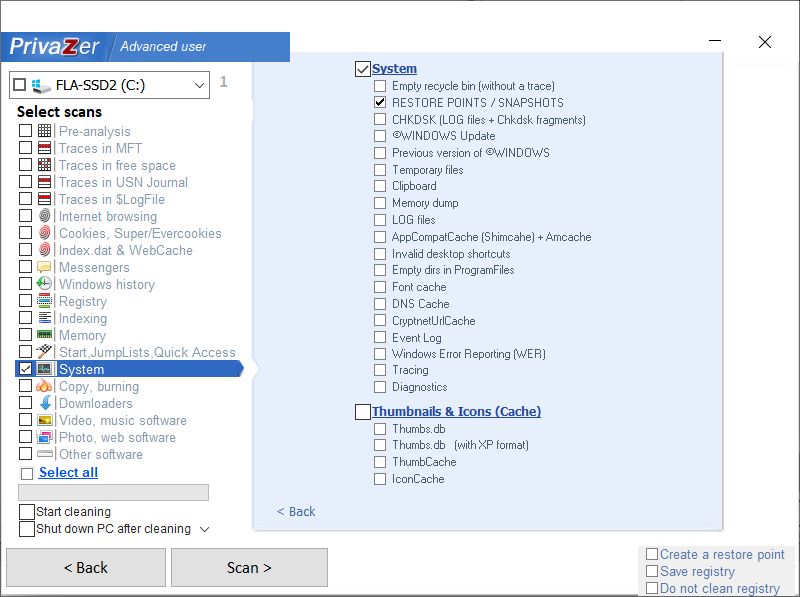Click the Memory chip icon
Viewport: 800px width, 597px height.
tap(44, 335)
